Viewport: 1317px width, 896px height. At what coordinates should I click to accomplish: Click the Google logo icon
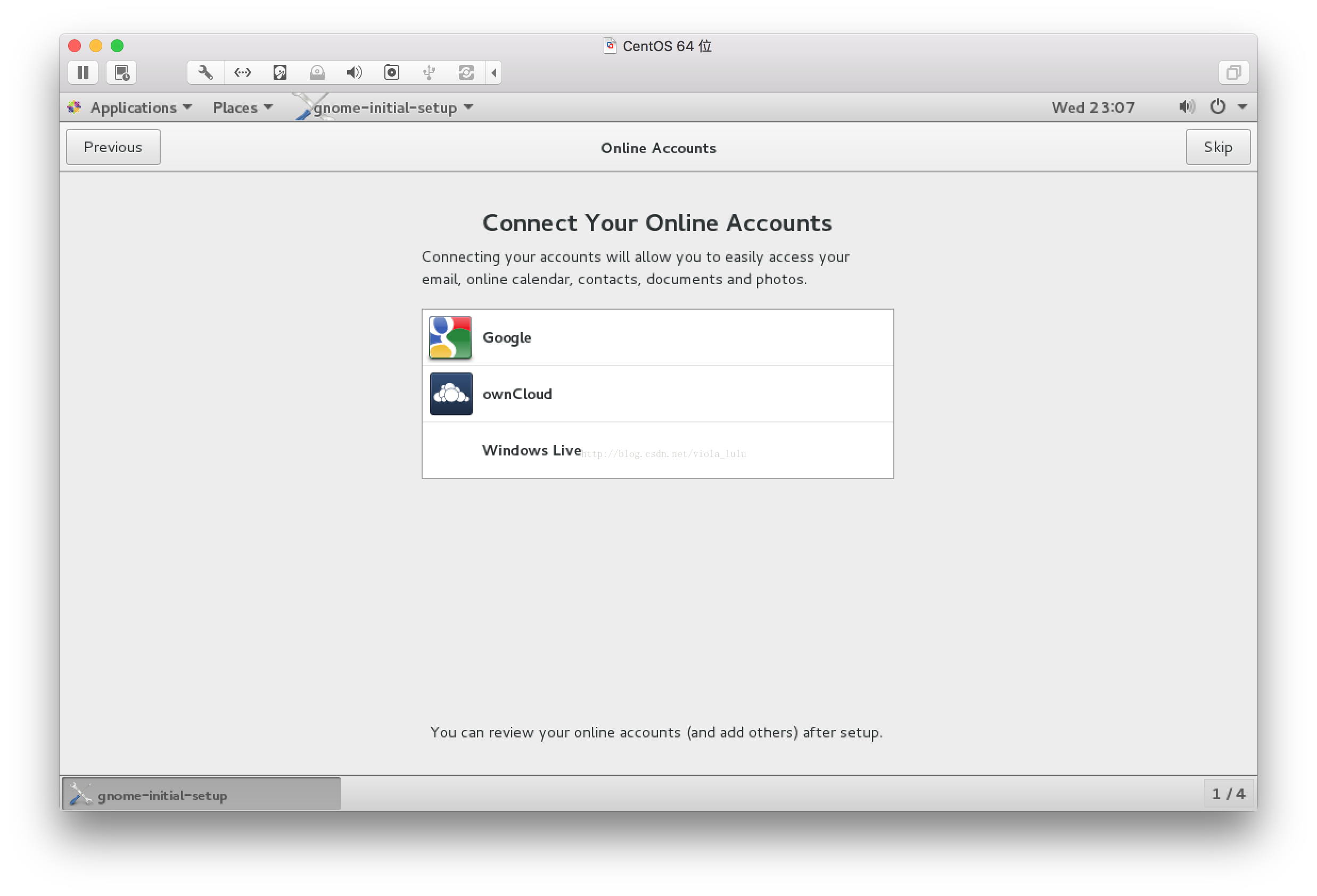point(450,337)
